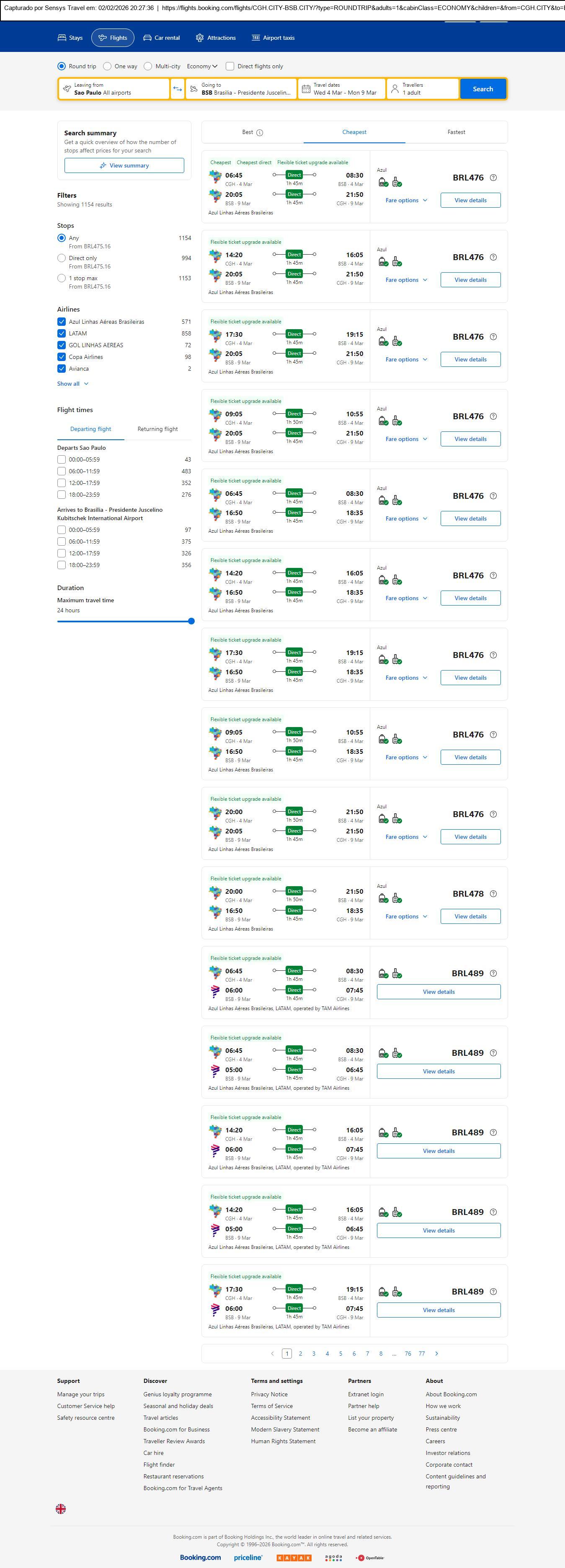Click the View summary button
The width and height of the screenshot is (565, 1568).
(124, 165)
